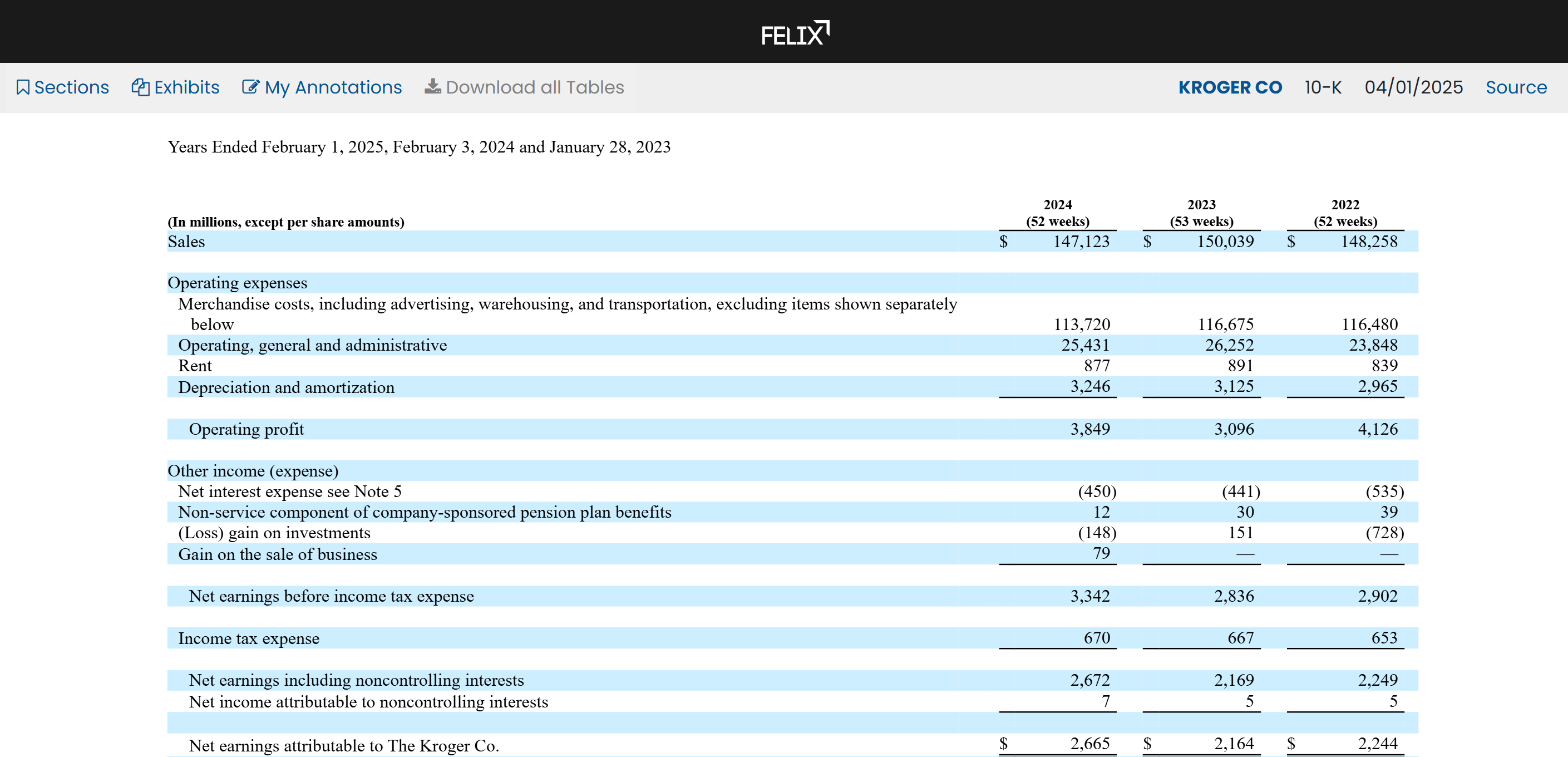Click the 2024 (52 weeks) column header
The image size is (1568, 757).
pos(1057,213)
